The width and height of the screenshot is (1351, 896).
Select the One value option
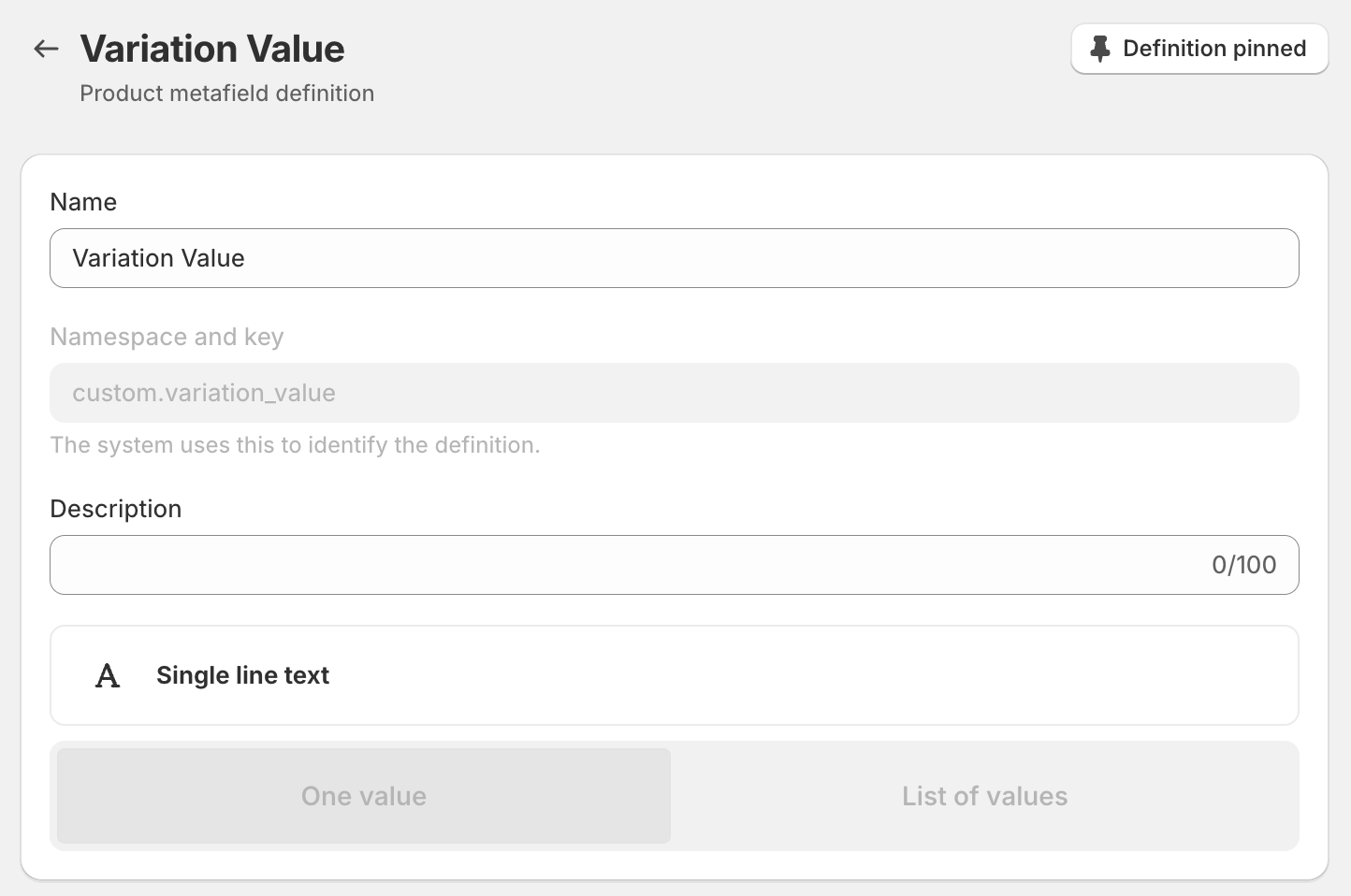tap(363, 796)
